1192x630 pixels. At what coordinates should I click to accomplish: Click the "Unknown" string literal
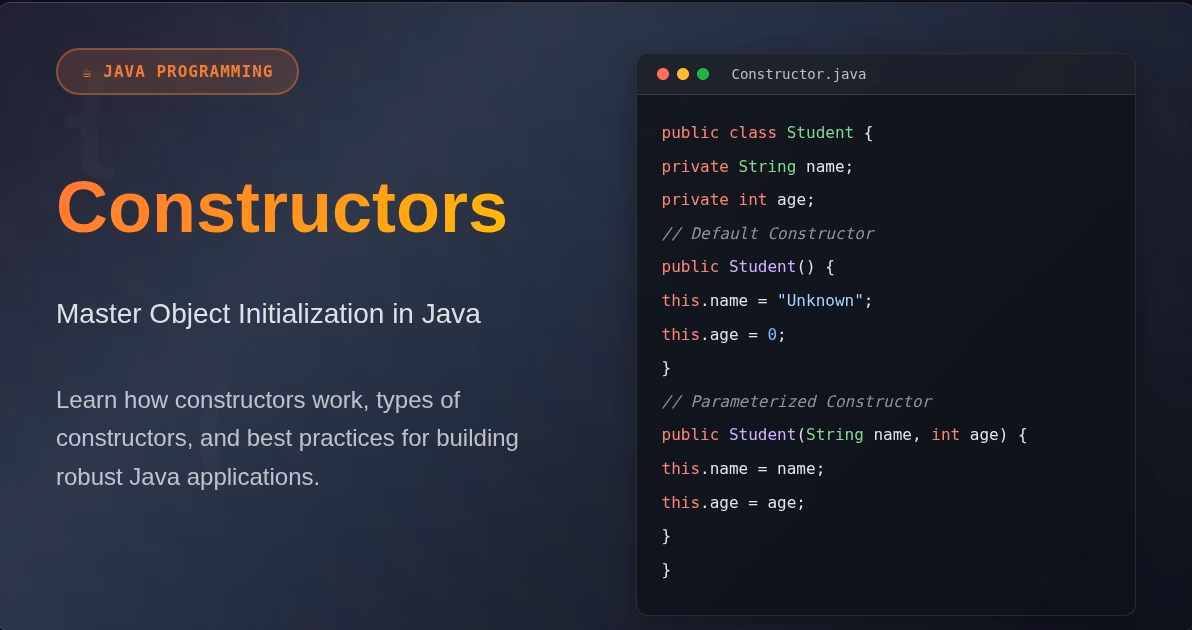[820, 301]
